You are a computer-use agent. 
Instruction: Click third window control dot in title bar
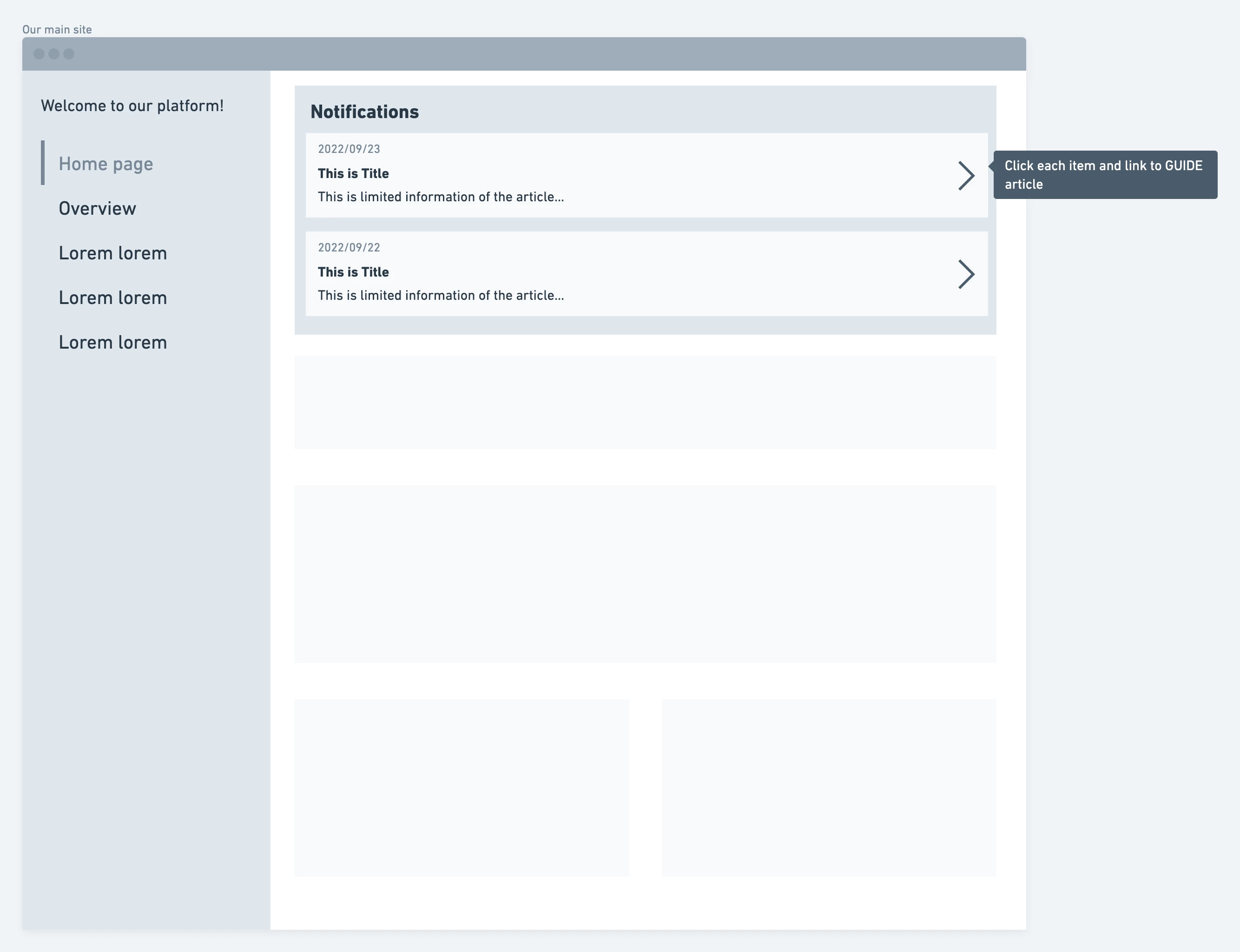[x=68, y=54]
